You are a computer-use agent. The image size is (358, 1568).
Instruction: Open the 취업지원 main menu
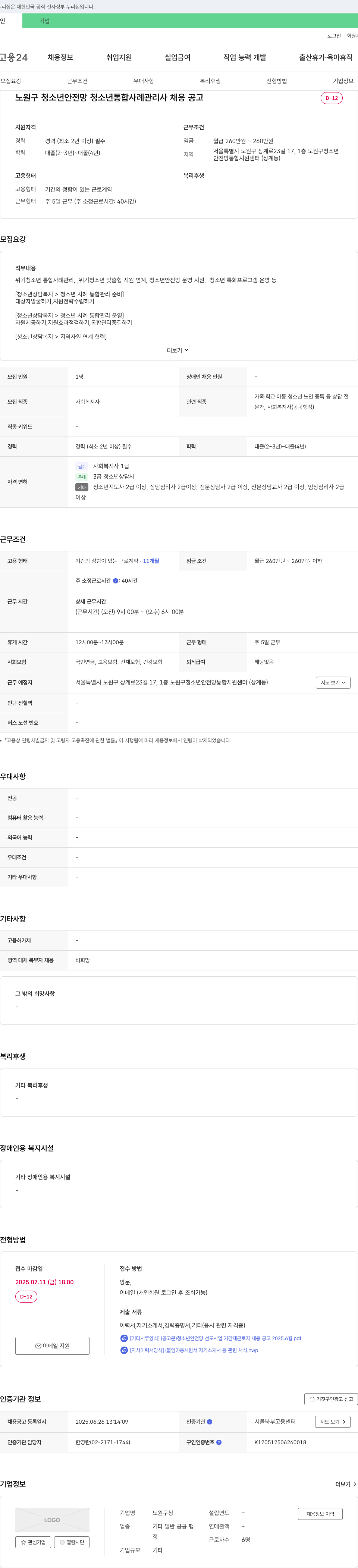point(119,57)
